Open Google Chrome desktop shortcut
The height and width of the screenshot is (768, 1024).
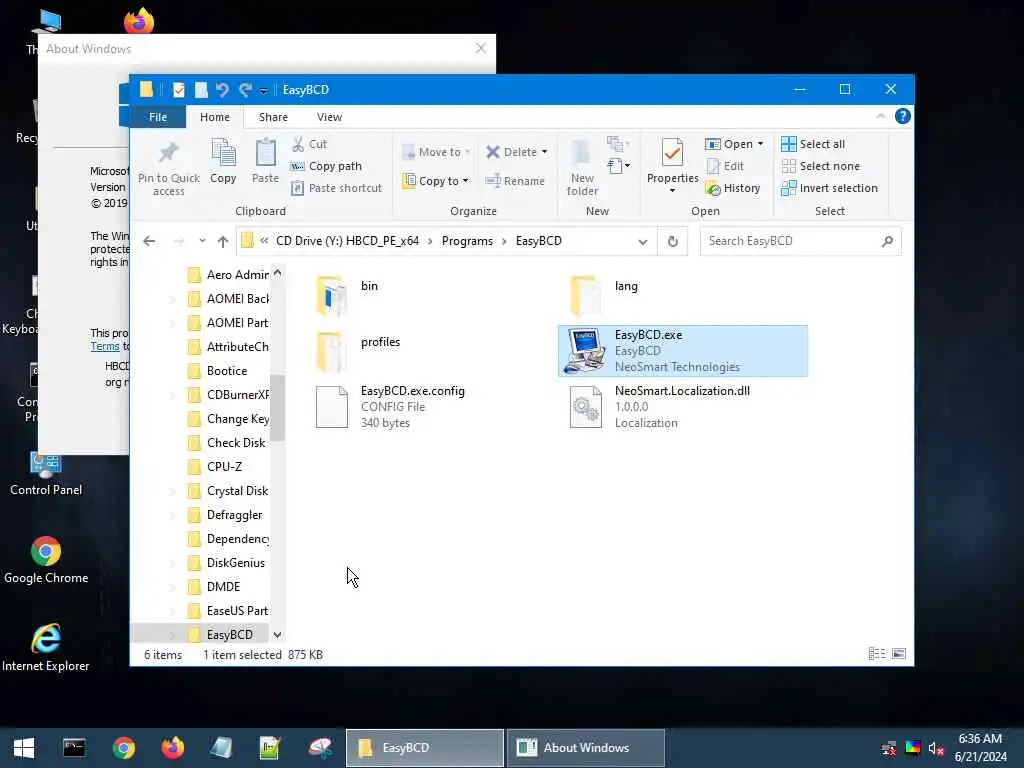click(x=46, y=560)
